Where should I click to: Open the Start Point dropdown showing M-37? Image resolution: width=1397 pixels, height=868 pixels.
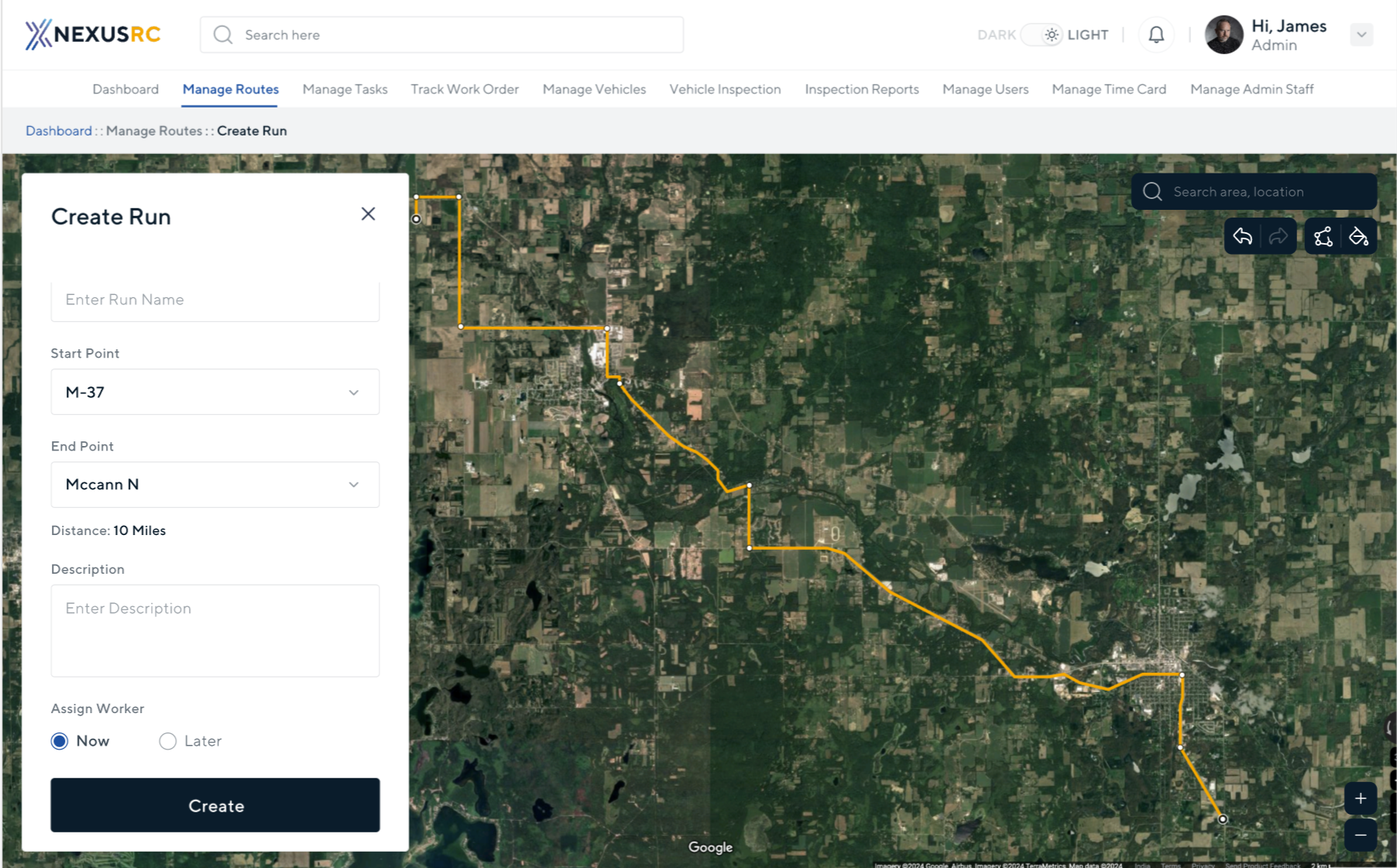tap(215, 392)
